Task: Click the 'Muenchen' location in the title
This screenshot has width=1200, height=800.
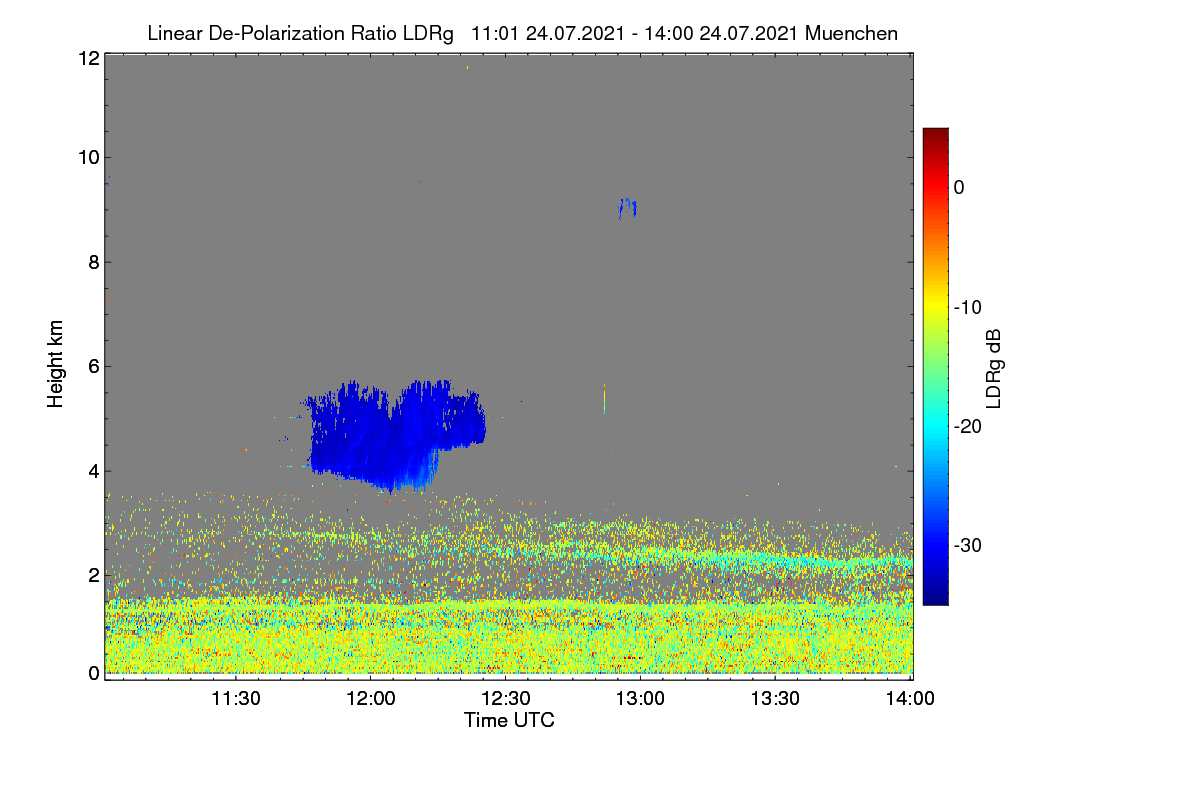Action: click(x=851, y=33)
